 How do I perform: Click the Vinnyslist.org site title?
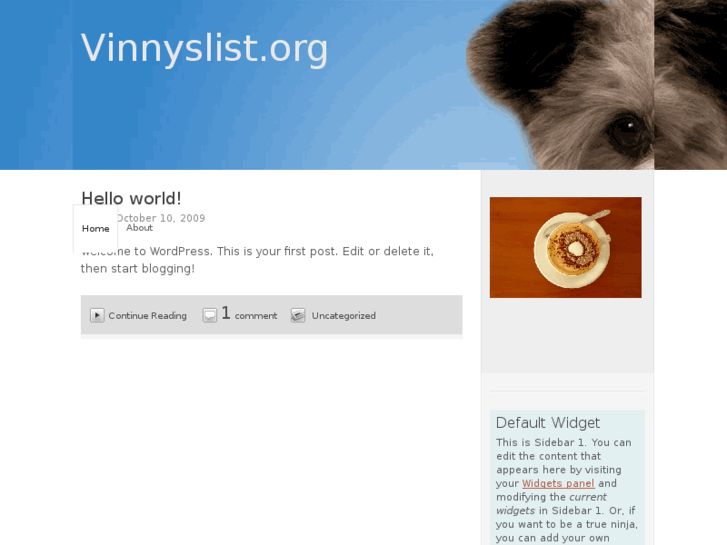(x=204, y=48)
